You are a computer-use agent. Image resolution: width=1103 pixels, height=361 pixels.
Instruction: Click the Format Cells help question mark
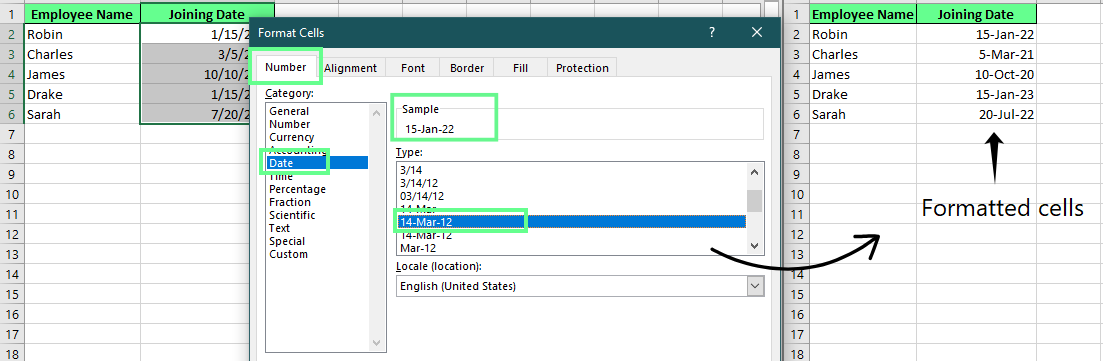[x=712, y=32]
